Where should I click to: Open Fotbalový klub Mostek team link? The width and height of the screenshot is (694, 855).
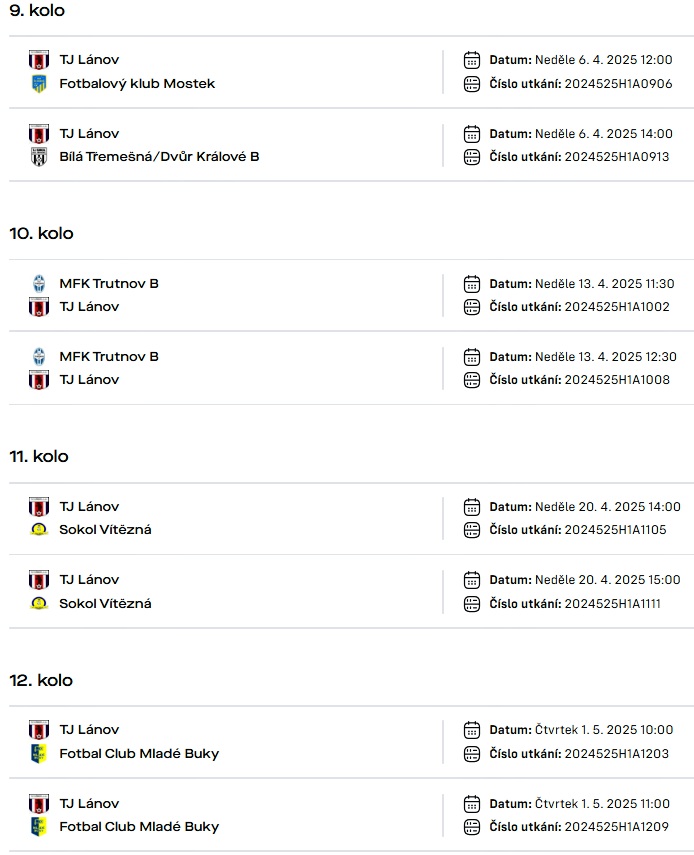(x=137, y=83)
